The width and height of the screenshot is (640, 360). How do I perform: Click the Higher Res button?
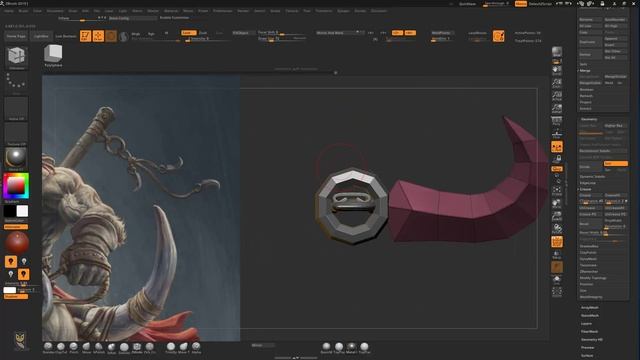(x=616, y=126)
